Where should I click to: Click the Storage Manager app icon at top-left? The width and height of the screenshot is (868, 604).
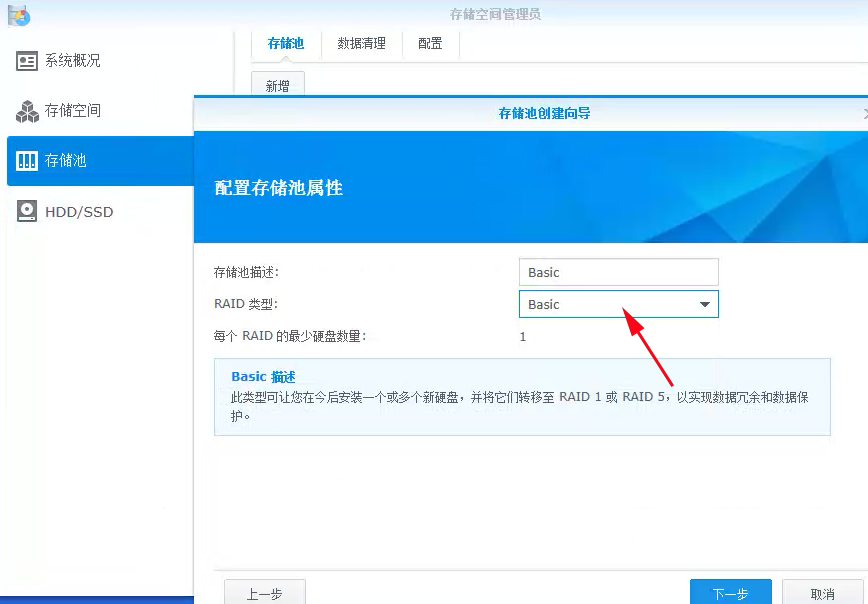click(18, 15)
